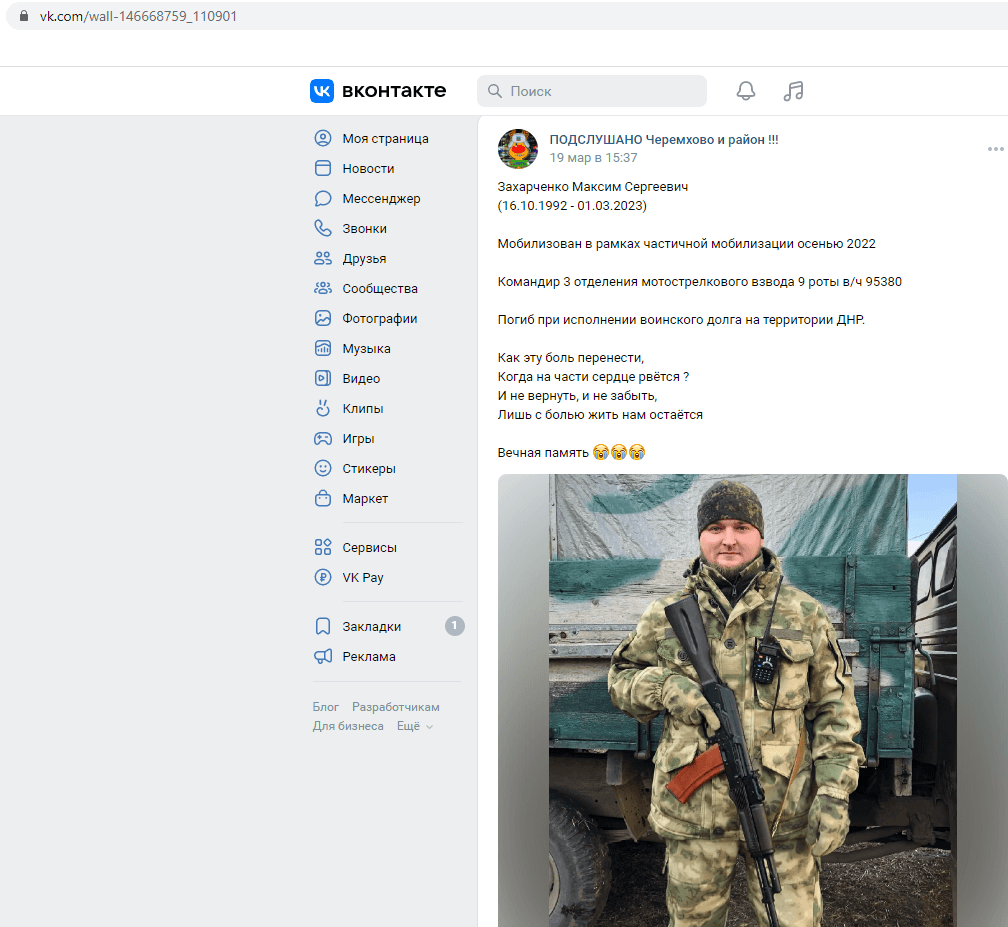Screen dimensions: 1008x927
Task: Click the Calls phone icon
Action: pyautogui.click(x=323, y=229)
